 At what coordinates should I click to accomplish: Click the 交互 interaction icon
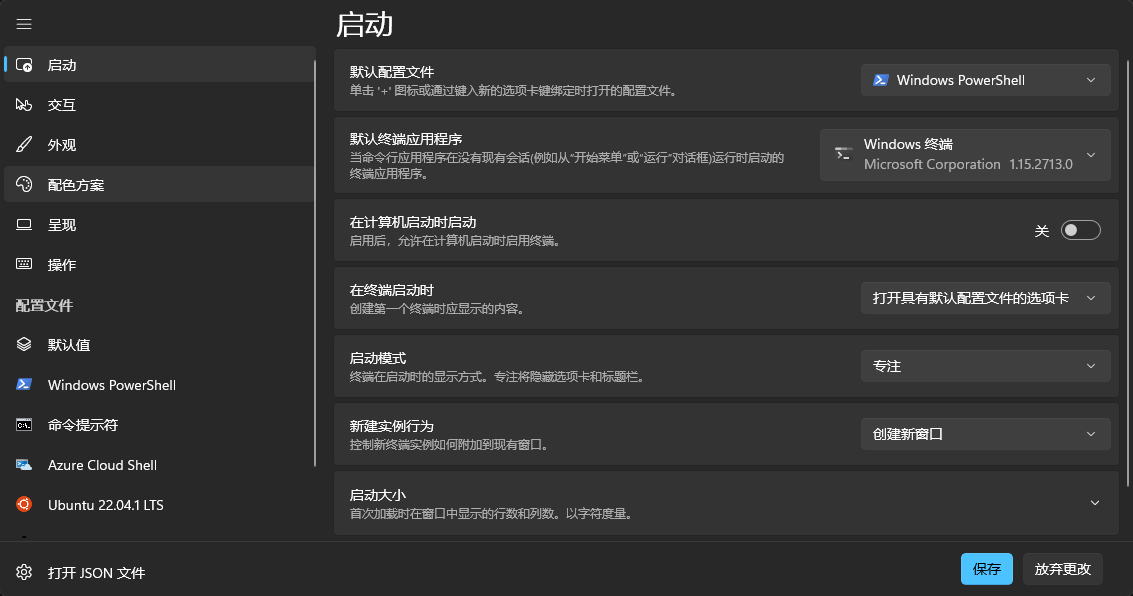coord(25,105)
